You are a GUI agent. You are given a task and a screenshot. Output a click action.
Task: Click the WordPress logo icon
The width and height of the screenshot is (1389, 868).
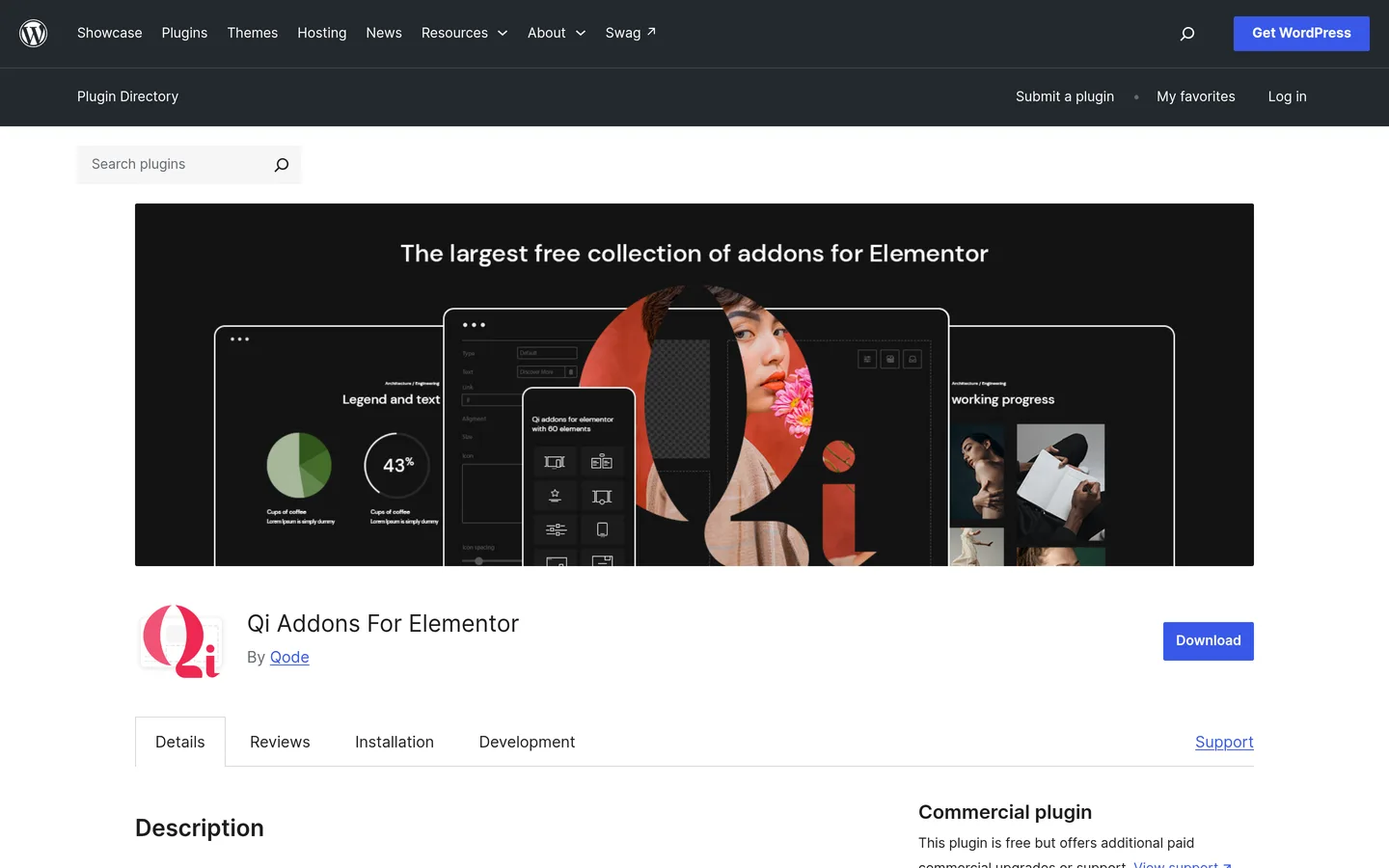[x=34, y=34]
